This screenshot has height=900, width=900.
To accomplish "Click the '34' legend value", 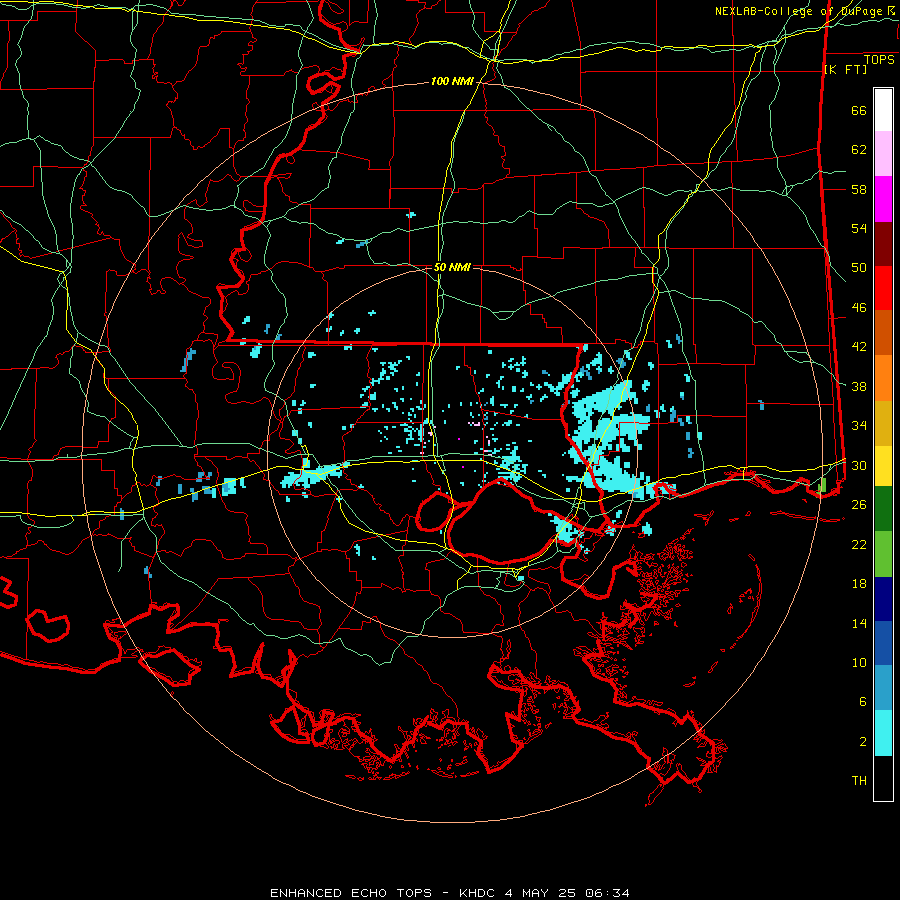I will click(859, 426).
